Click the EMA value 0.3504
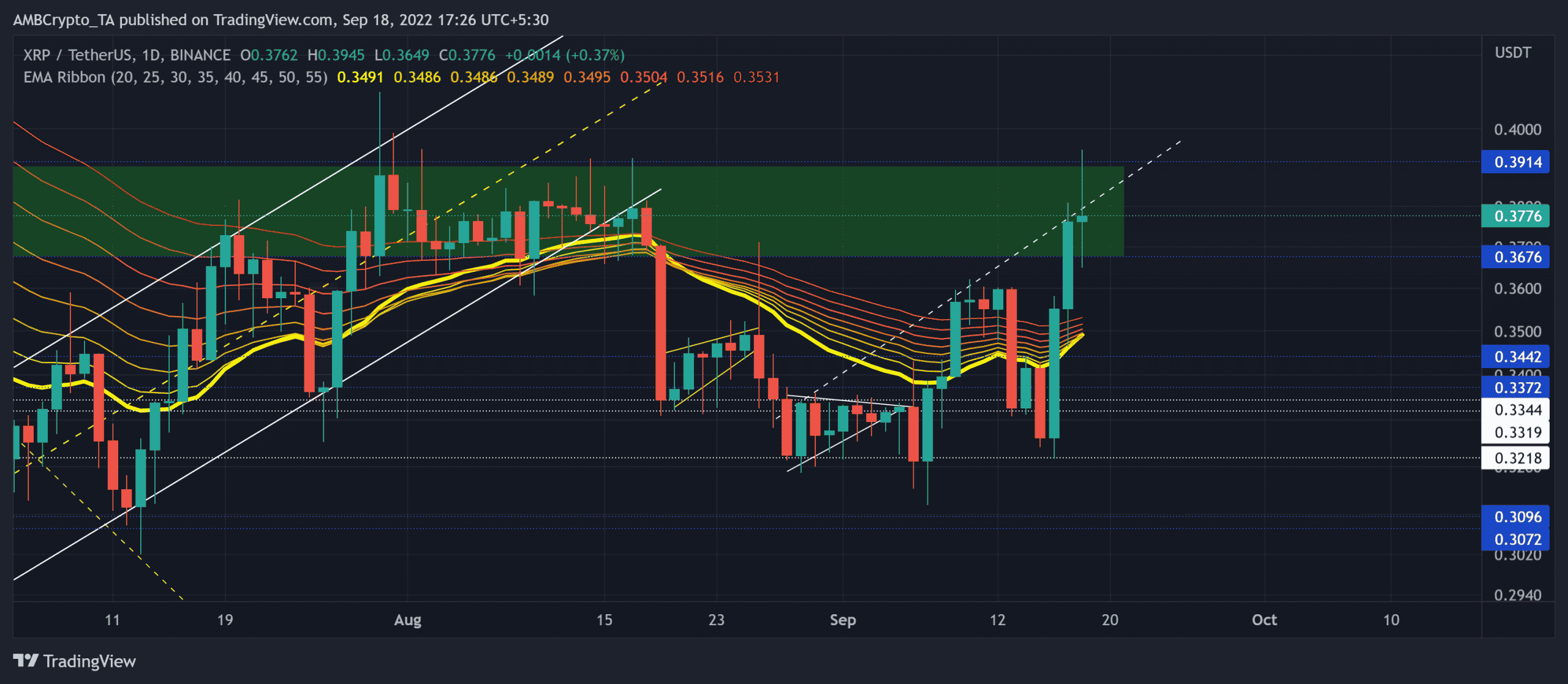Viewport: 1568px width, 684px height. coord(643,77)
